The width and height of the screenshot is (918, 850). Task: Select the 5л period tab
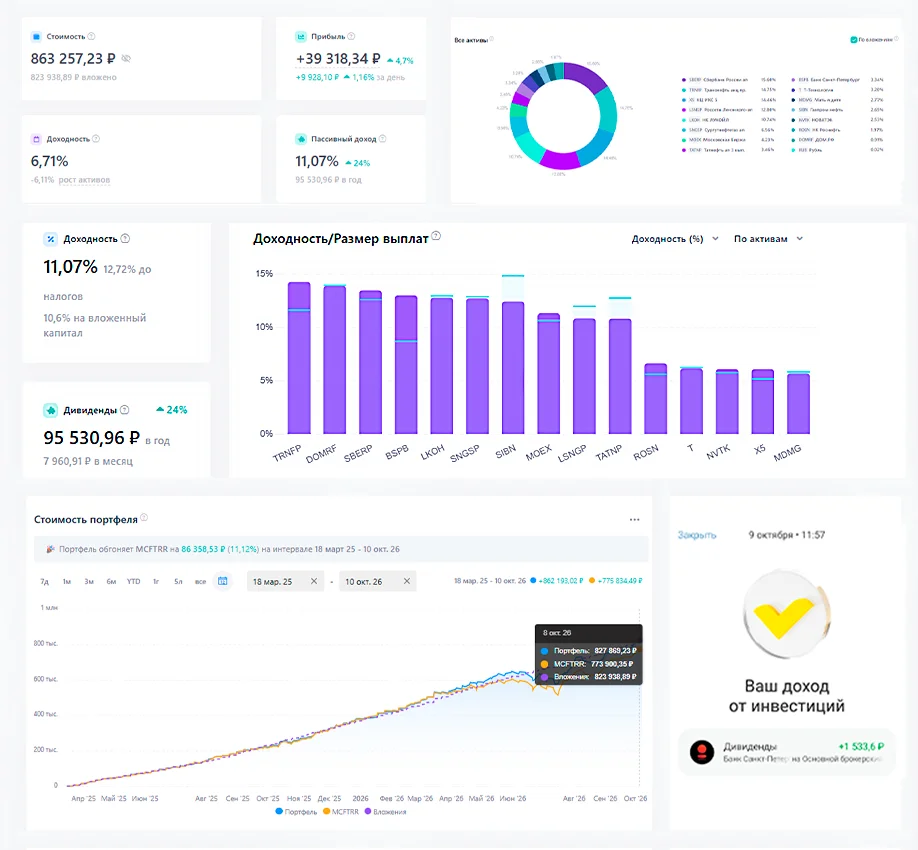point(178,581)
